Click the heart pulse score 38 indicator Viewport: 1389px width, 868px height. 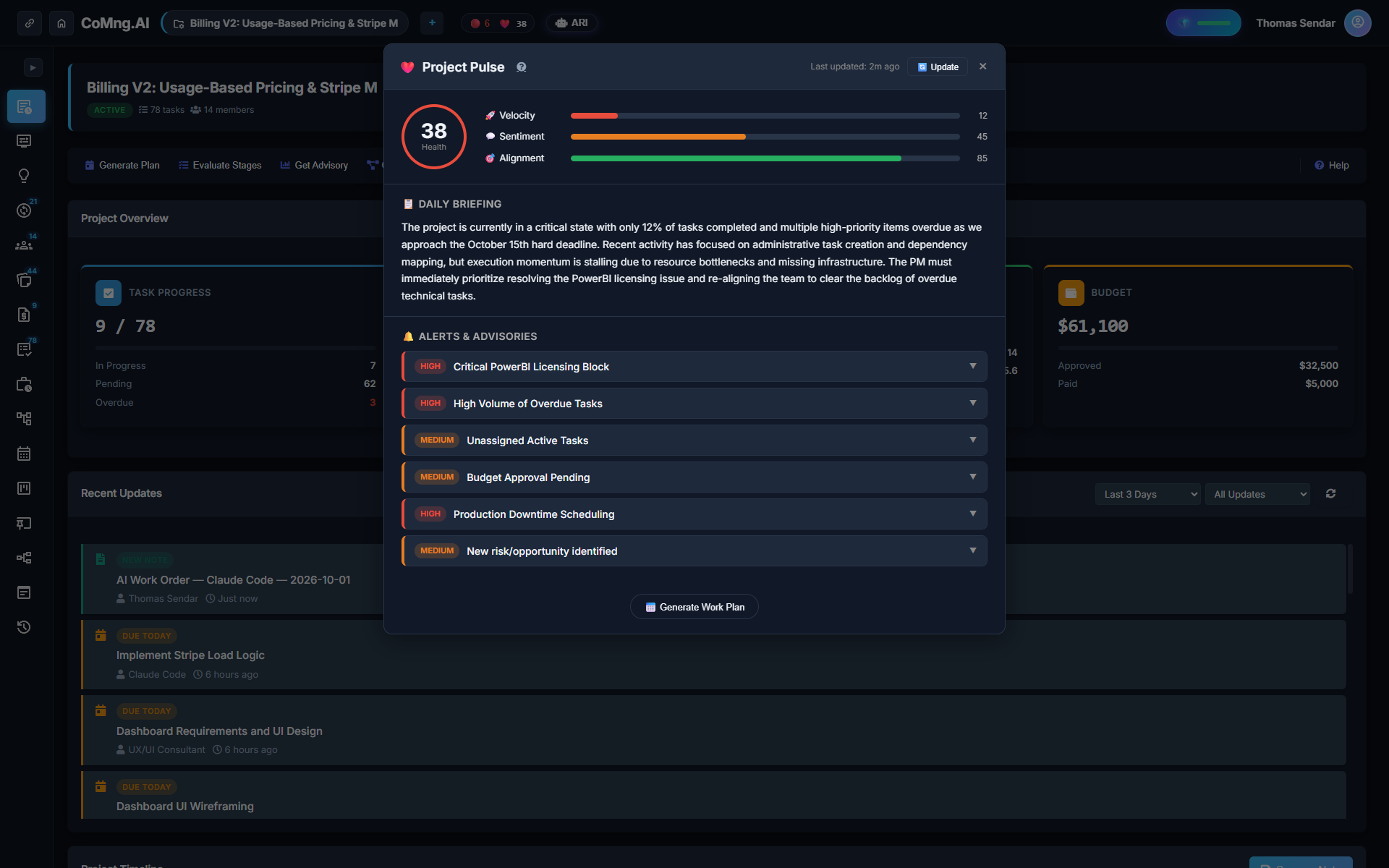click(513, 23)
